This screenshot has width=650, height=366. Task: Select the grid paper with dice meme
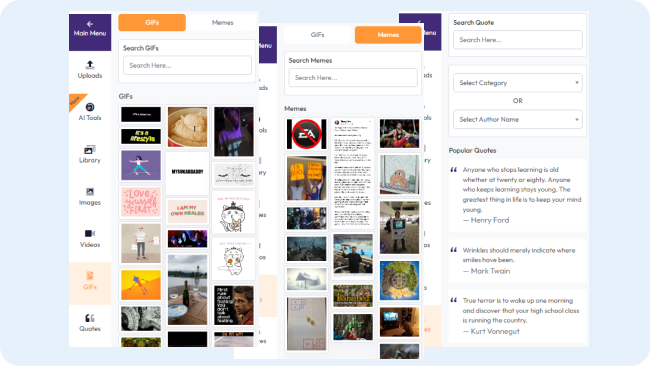[x=307, y=324]
